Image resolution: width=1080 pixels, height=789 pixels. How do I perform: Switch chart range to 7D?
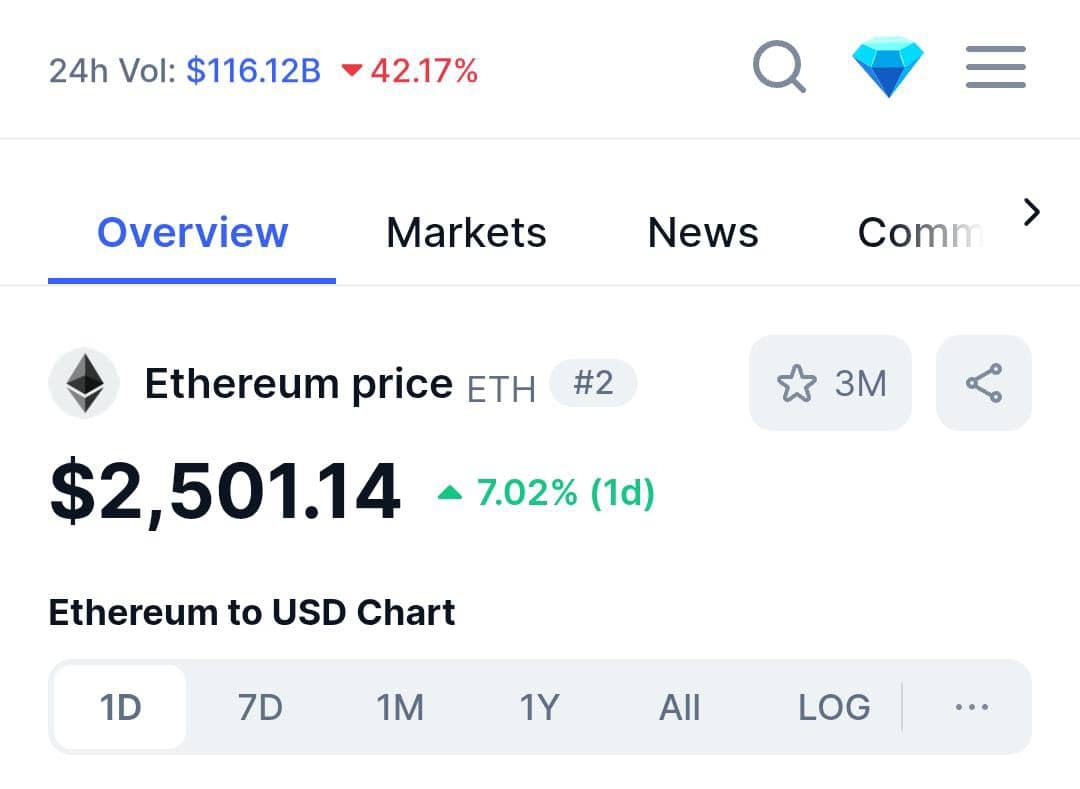click(x=260, y=707)
